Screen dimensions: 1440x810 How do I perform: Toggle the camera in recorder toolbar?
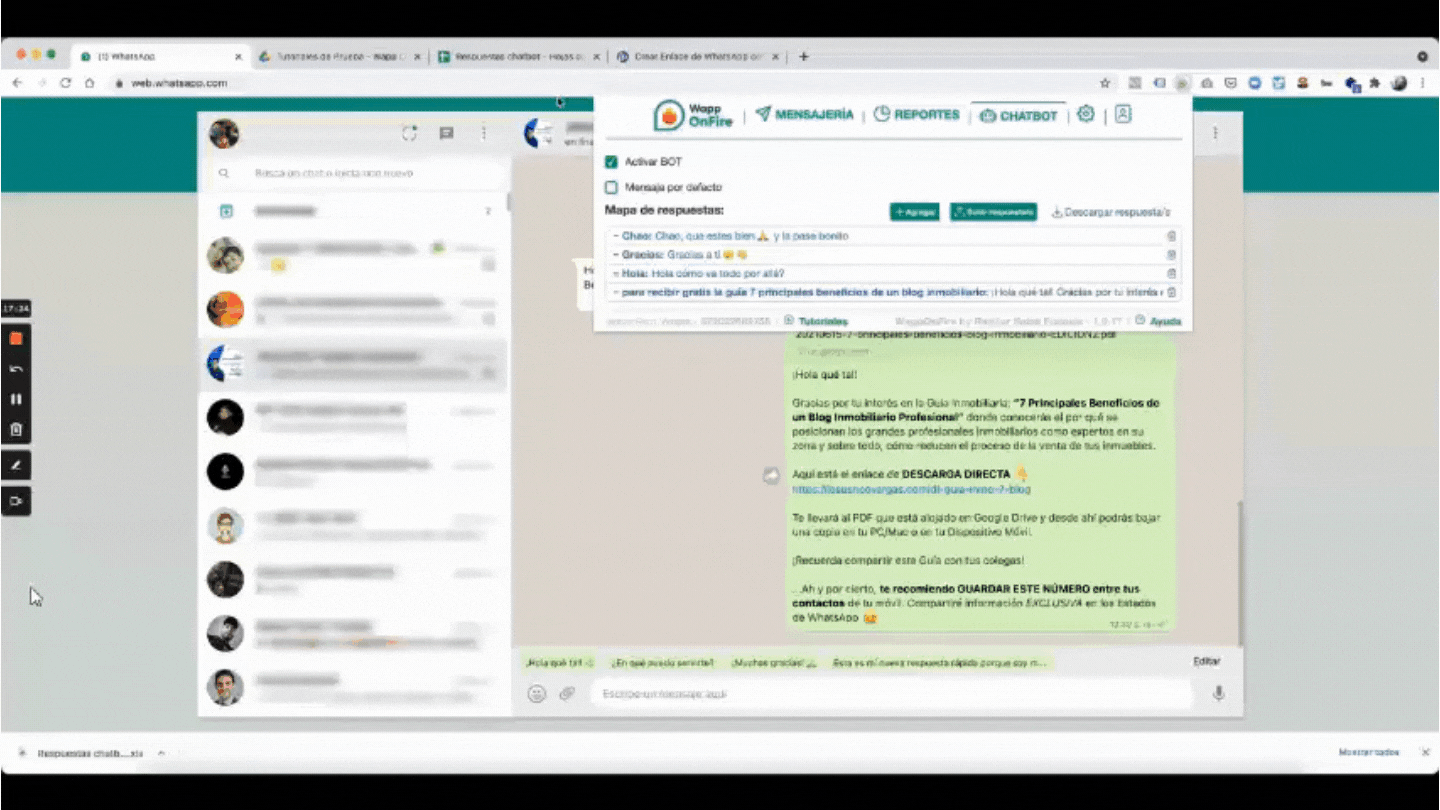(x=16, y=501)
